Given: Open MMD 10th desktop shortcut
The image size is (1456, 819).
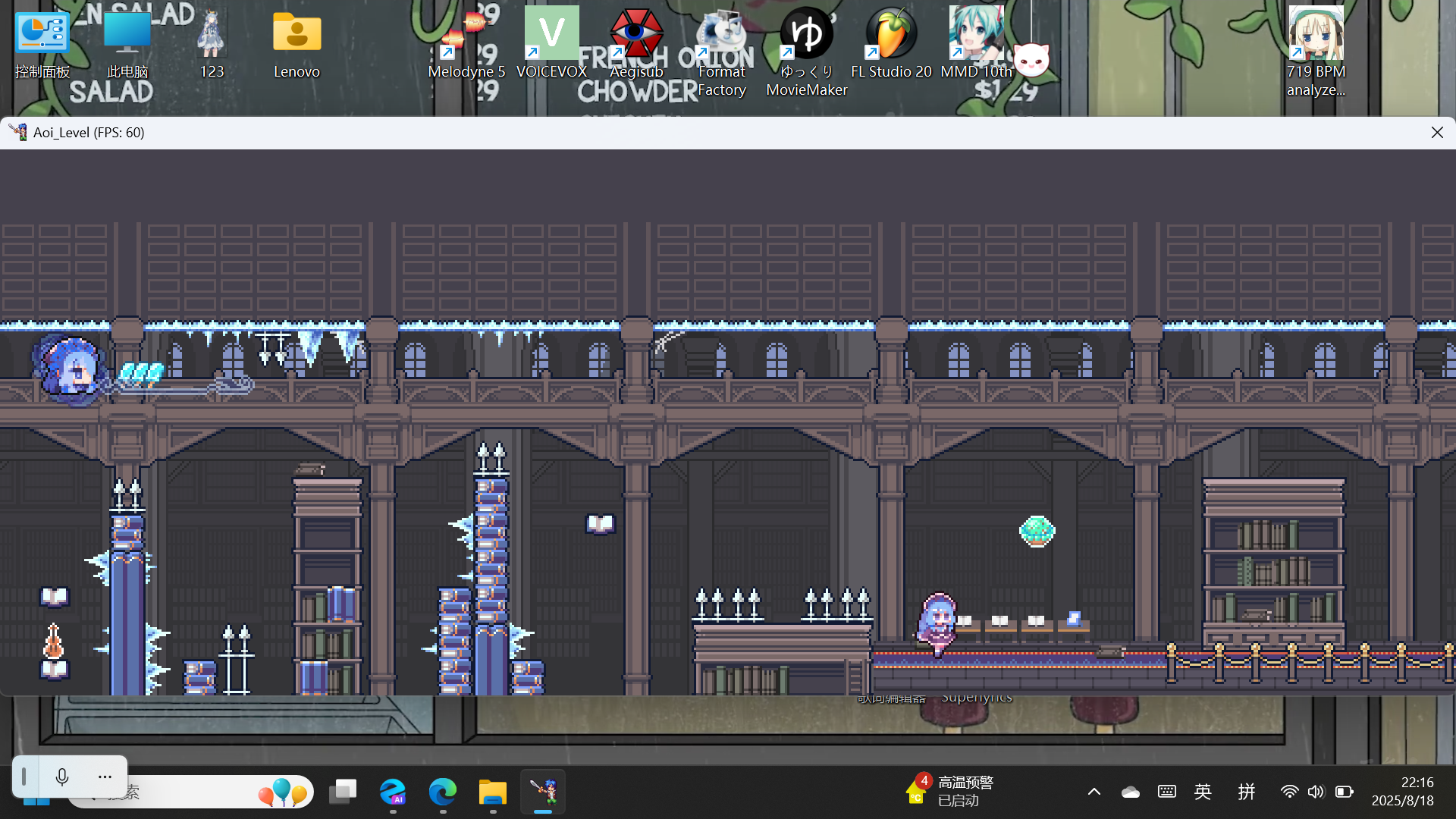Looking at the screenshot, I should pos(976,44).
